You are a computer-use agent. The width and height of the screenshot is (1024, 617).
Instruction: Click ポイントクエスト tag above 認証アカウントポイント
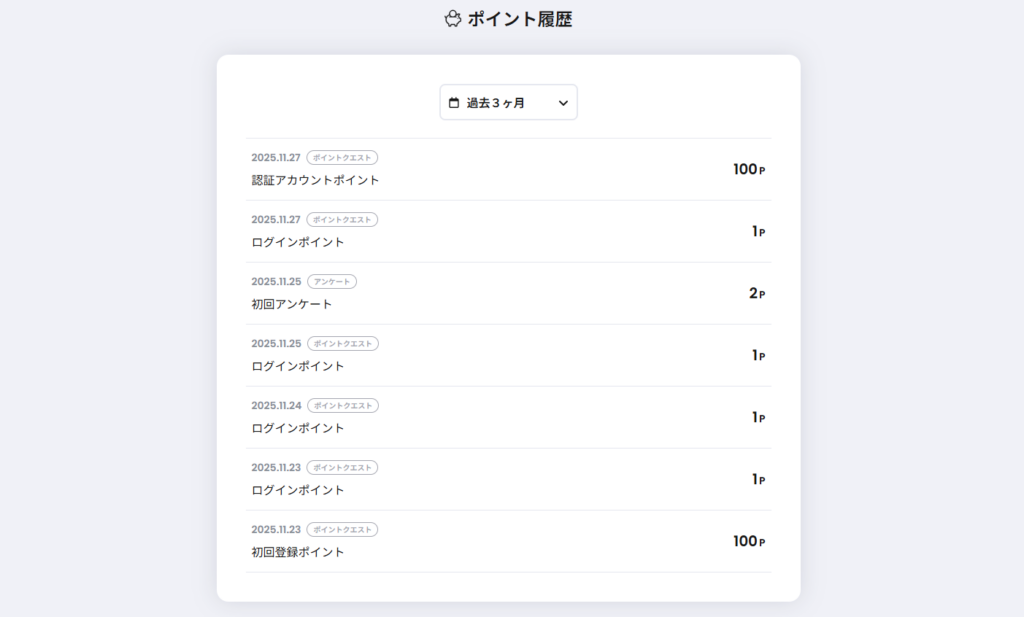click(342, 158)
